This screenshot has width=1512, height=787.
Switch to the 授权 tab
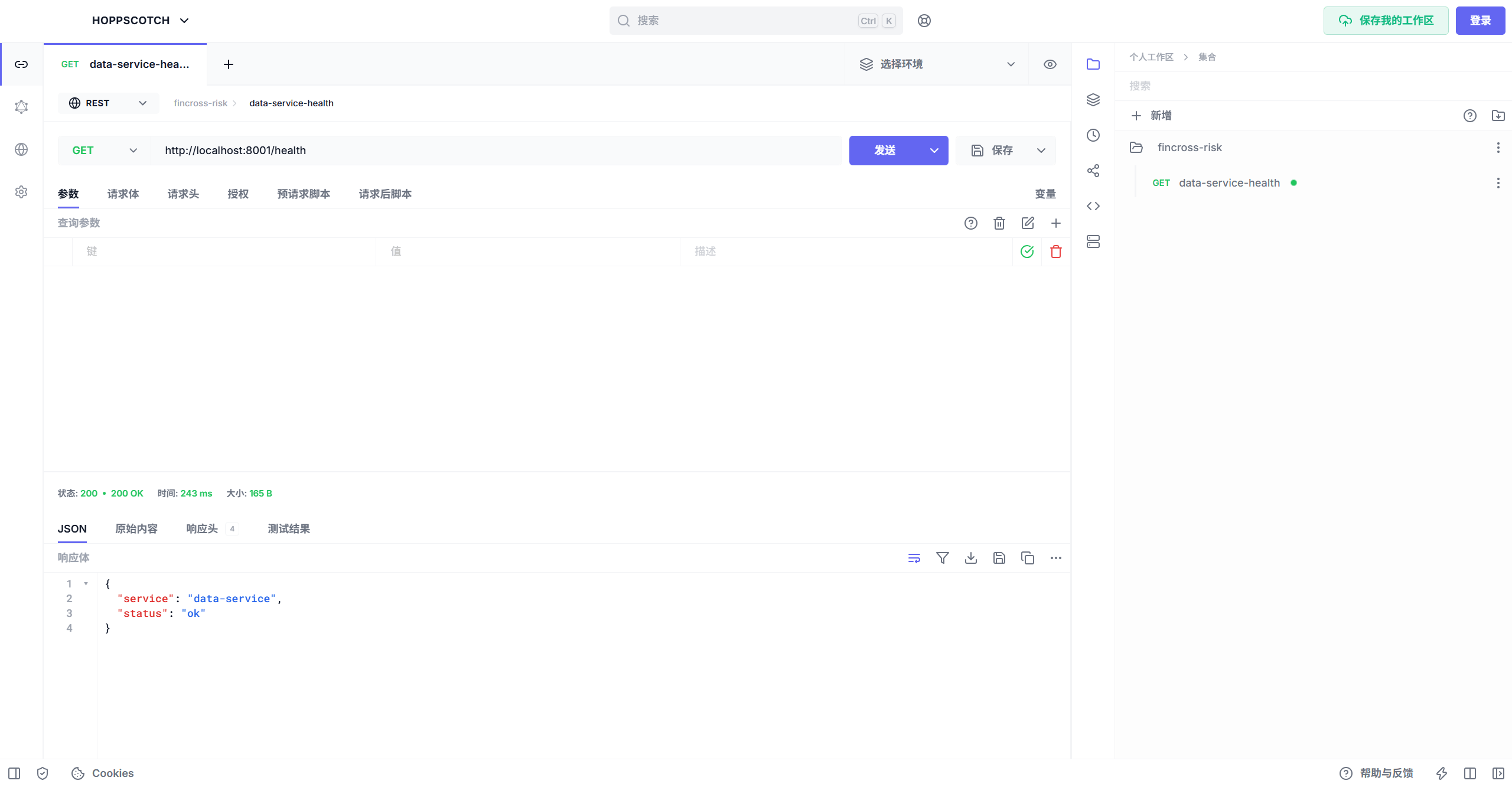pos(238,194)
